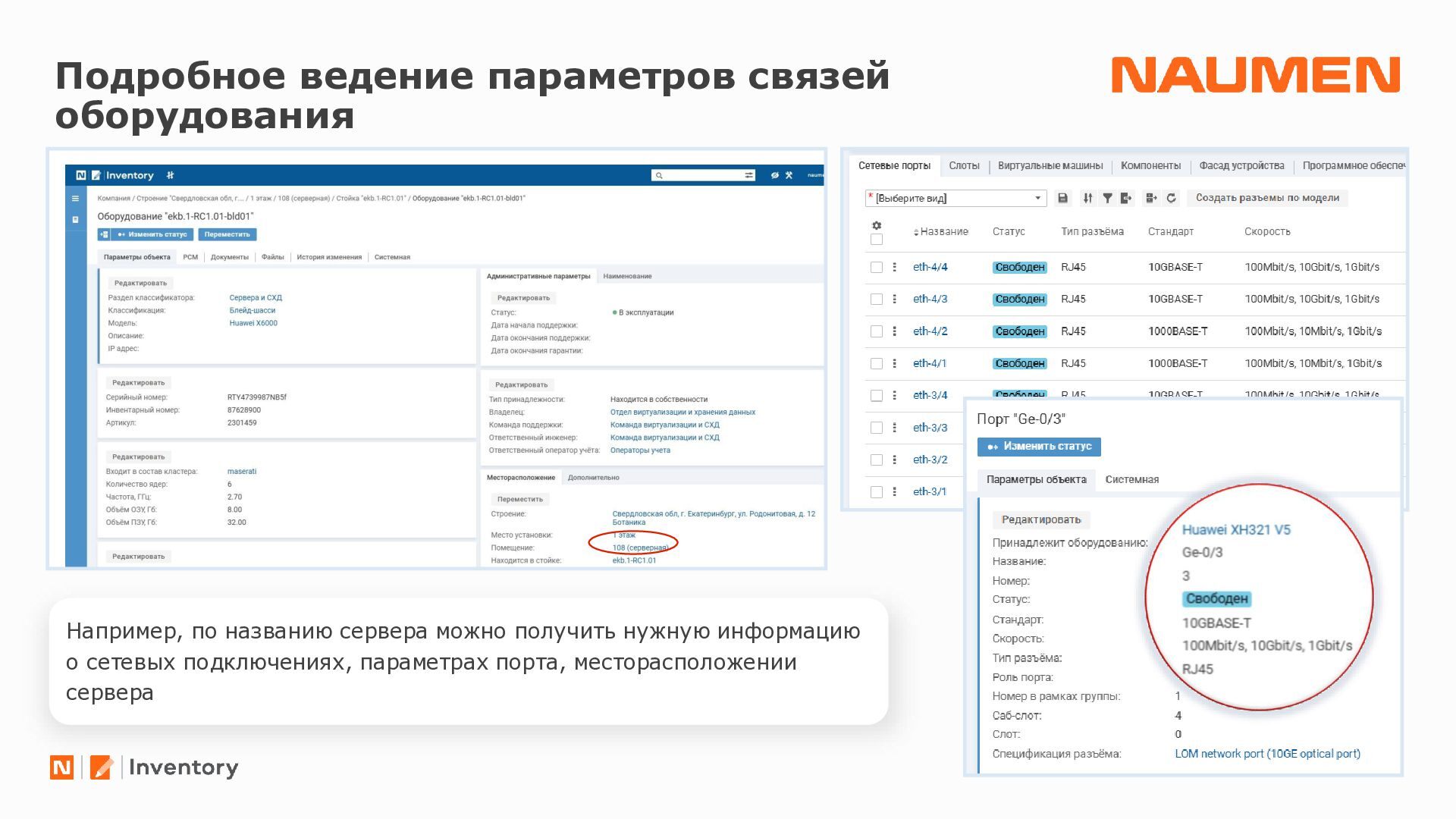
Task: Click the hidden-eye icon in header
Action: (x=774, y=175)
